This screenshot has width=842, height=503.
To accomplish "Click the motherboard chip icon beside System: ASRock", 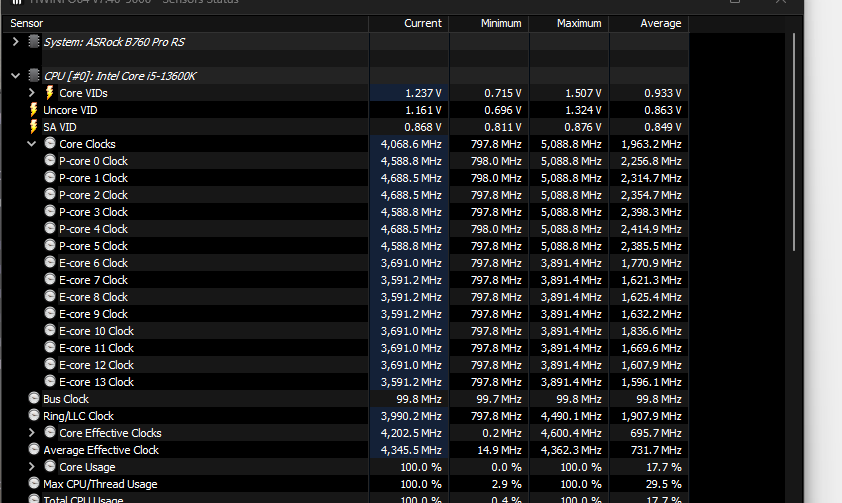I will pyautogui.click(x=34, y=41).
